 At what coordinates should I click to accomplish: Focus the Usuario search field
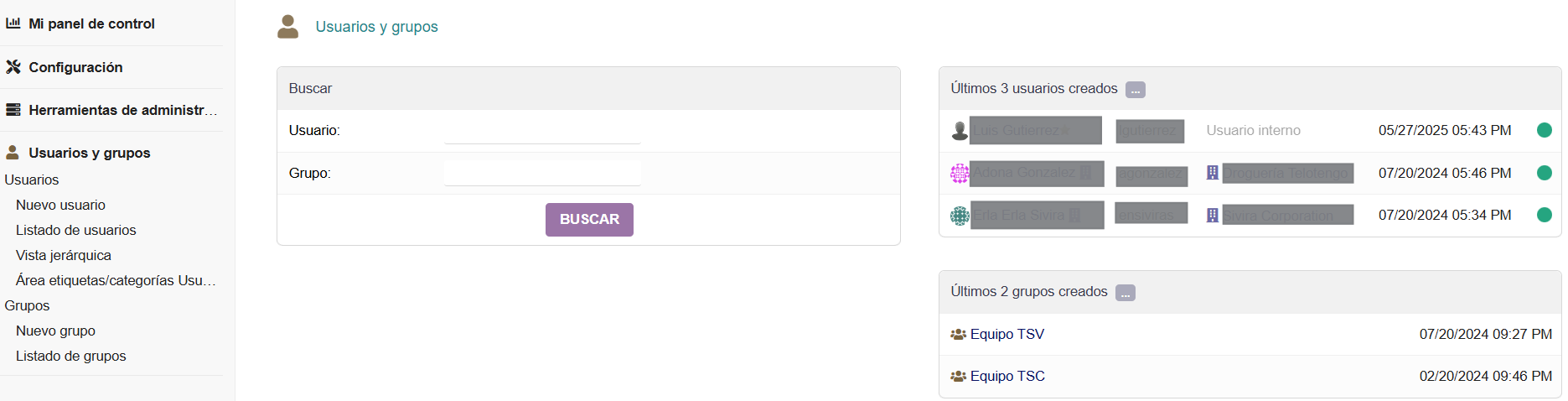coord(541,131)
